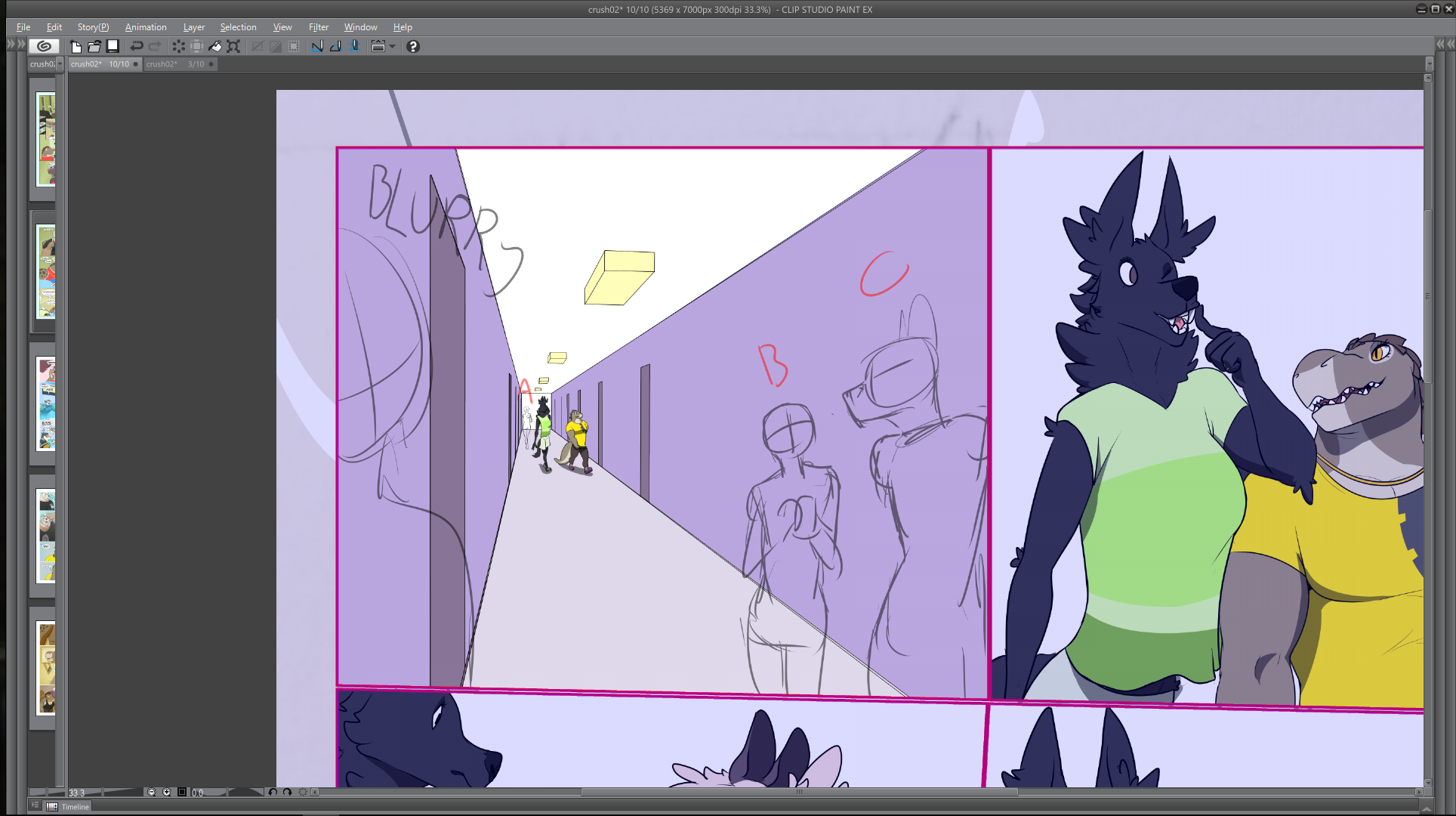Expand the selection launcher dropdown arrow

coord(393,46)
